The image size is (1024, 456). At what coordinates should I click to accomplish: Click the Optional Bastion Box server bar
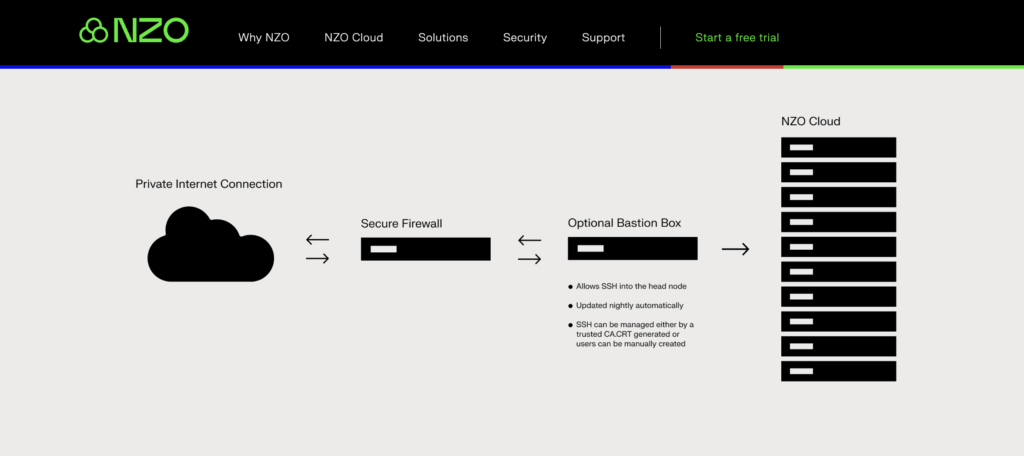(x=632, y=248)
